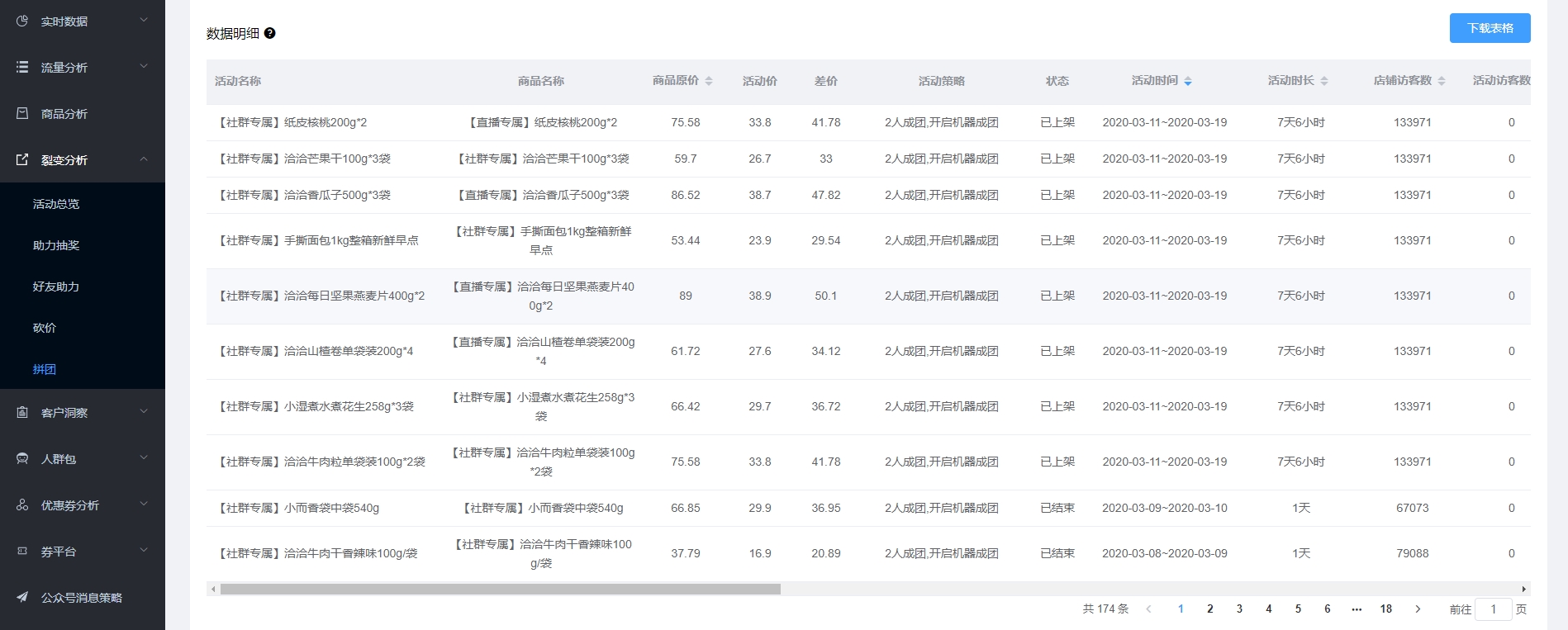Click the 流量分析 list icon
The height and width of the screenshot is (630, 1568).
(x=22, y=67)
